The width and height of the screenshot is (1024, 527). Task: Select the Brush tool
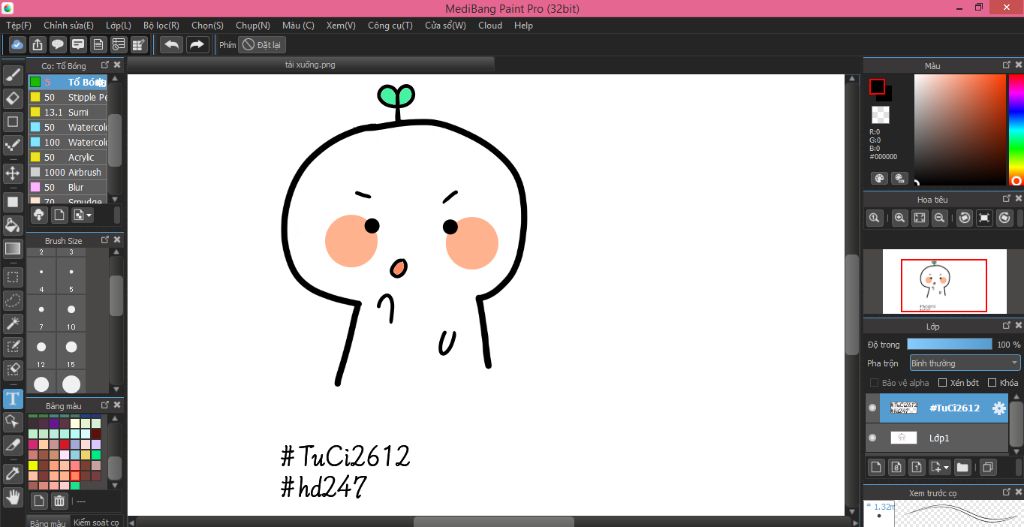(x=12, y=75)
